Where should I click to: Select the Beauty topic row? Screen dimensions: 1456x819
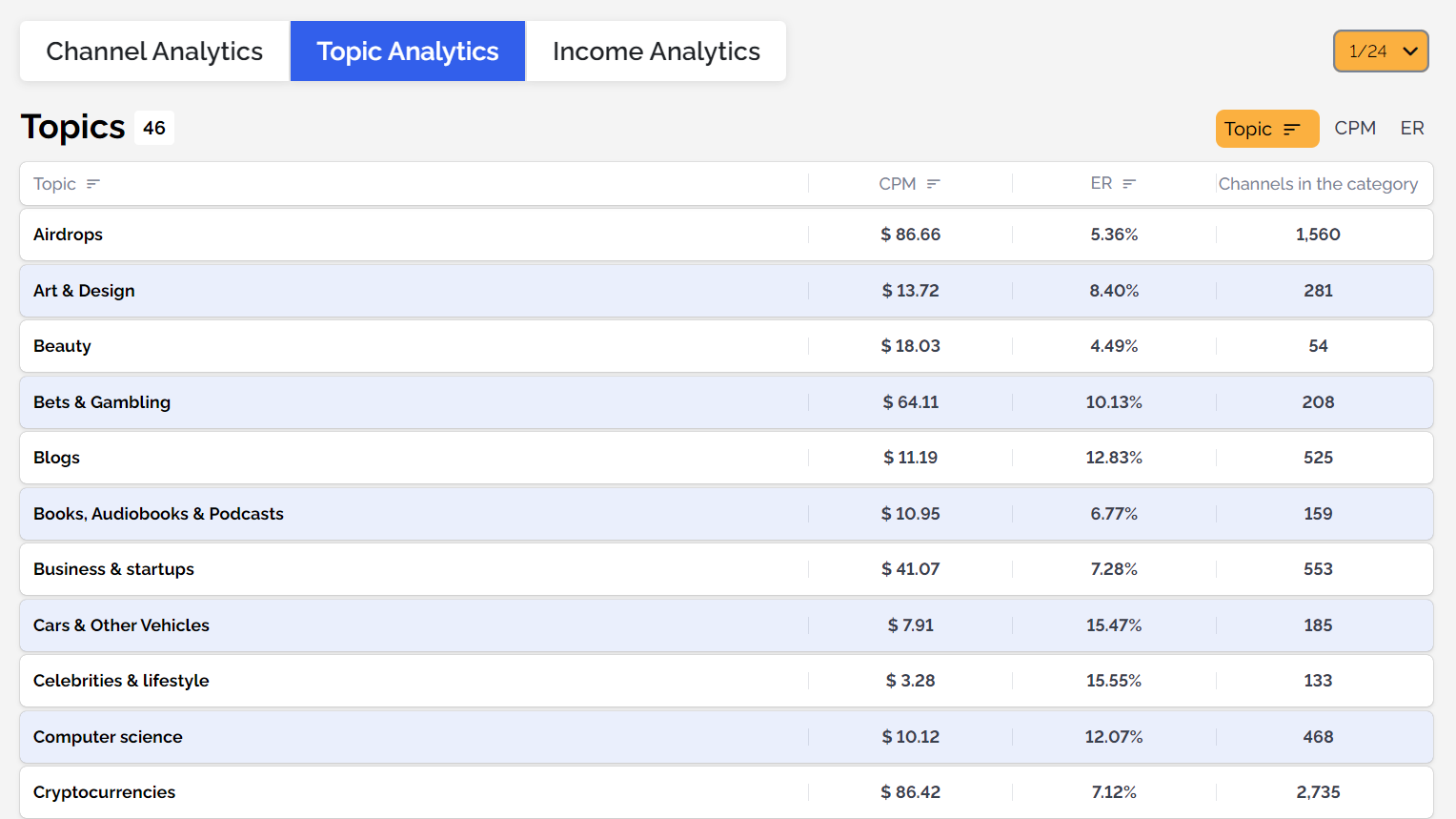(726, 346)
